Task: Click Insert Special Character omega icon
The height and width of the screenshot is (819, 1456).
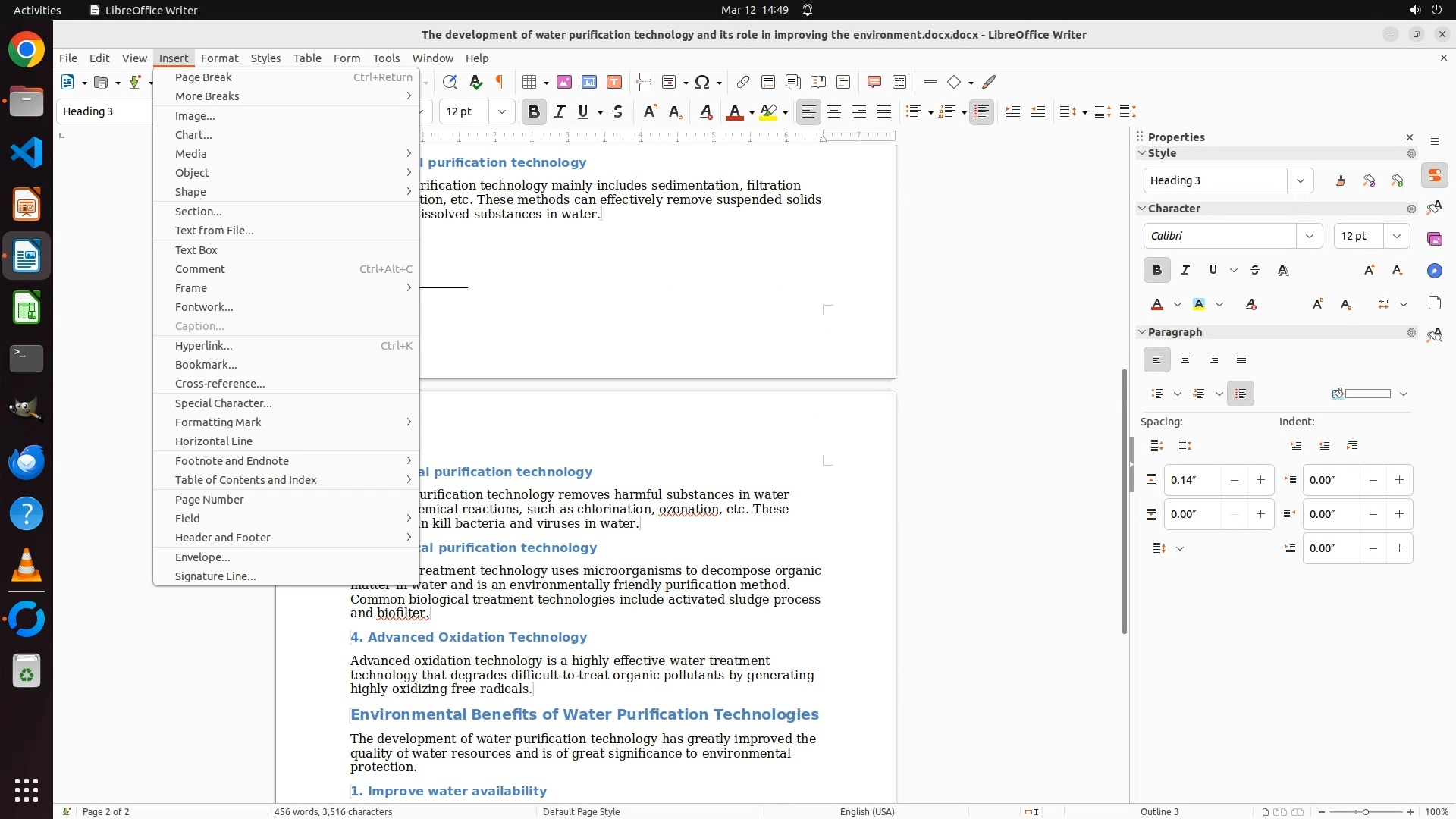Action: [702, 82]
